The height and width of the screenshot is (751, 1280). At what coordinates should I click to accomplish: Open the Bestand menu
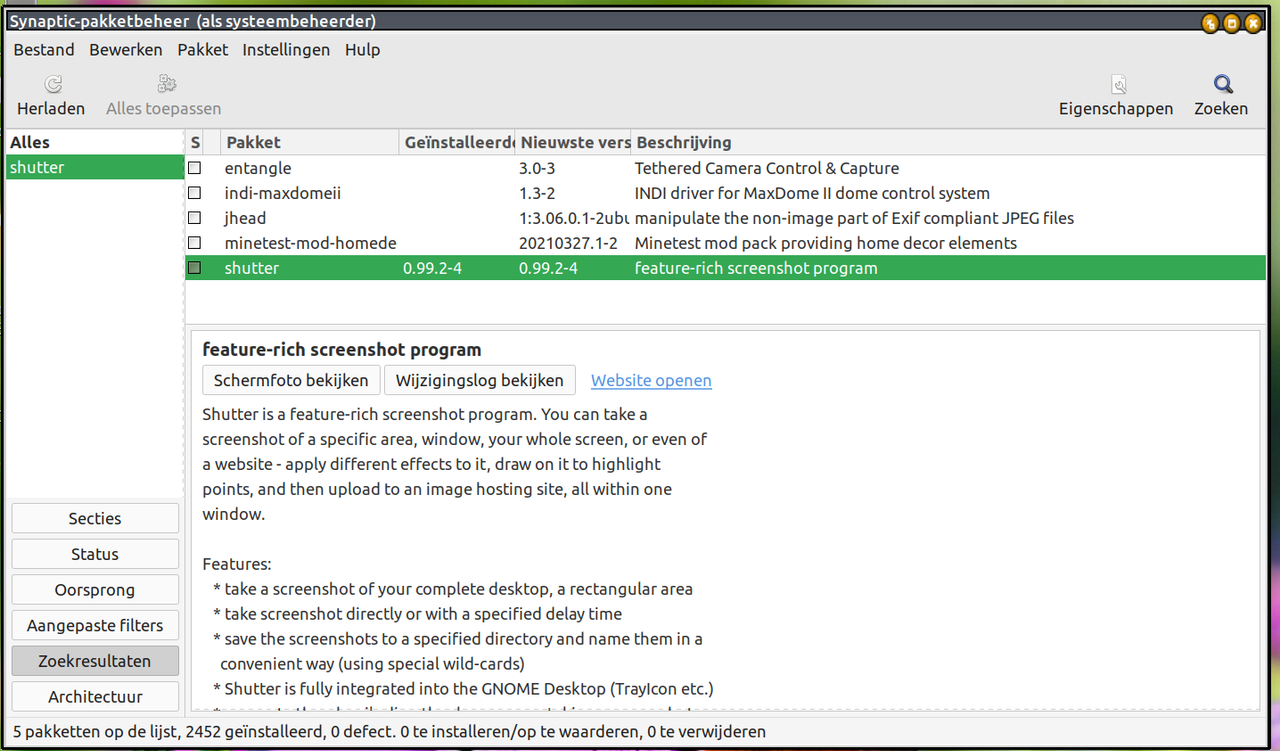click(x=44, y=49)
